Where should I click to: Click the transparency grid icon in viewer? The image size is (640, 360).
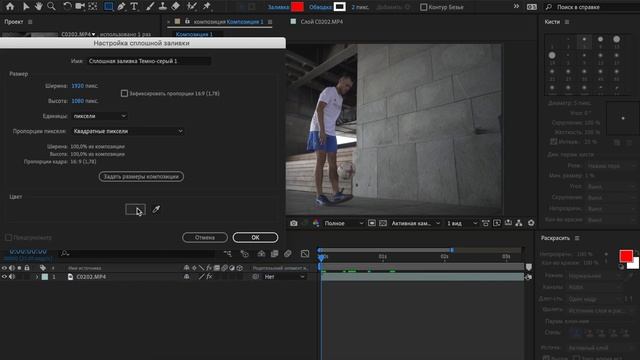(383, 223)
